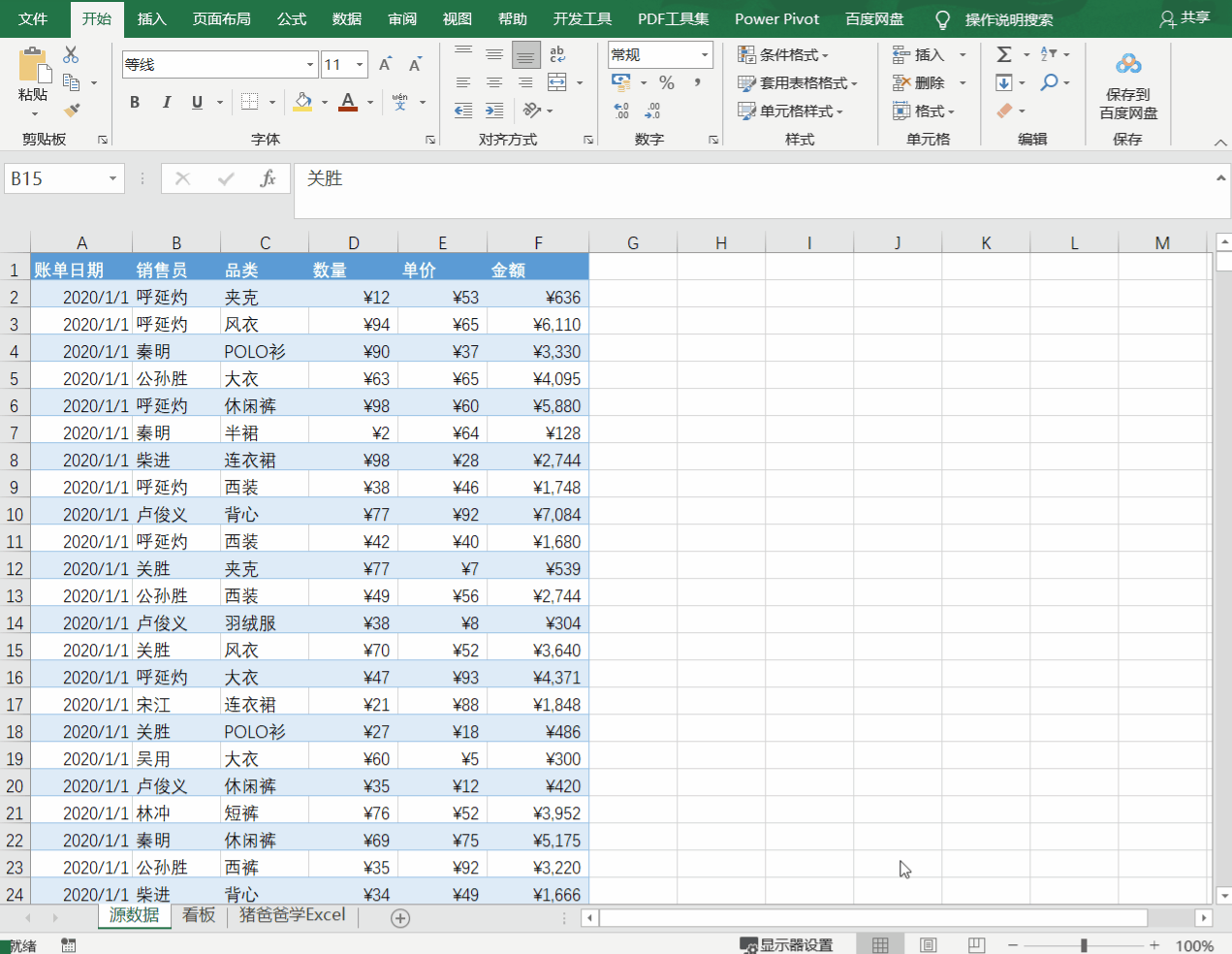Switch to Page Layout view
Viewport: 1232px width, 954px height.
929,945
